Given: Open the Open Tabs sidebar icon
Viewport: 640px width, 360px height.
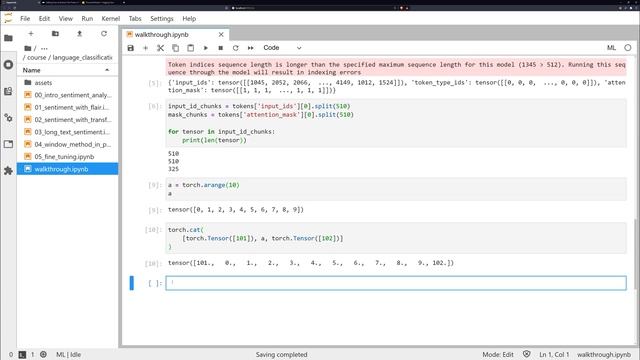Looking at the screenshot, I should coord(8,144).
